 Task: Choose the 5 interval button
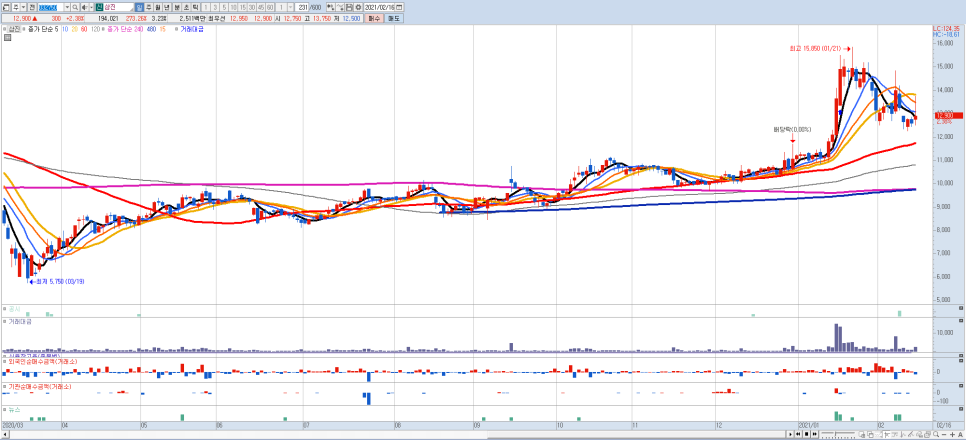pyautogui.click(x=224, y=7)
